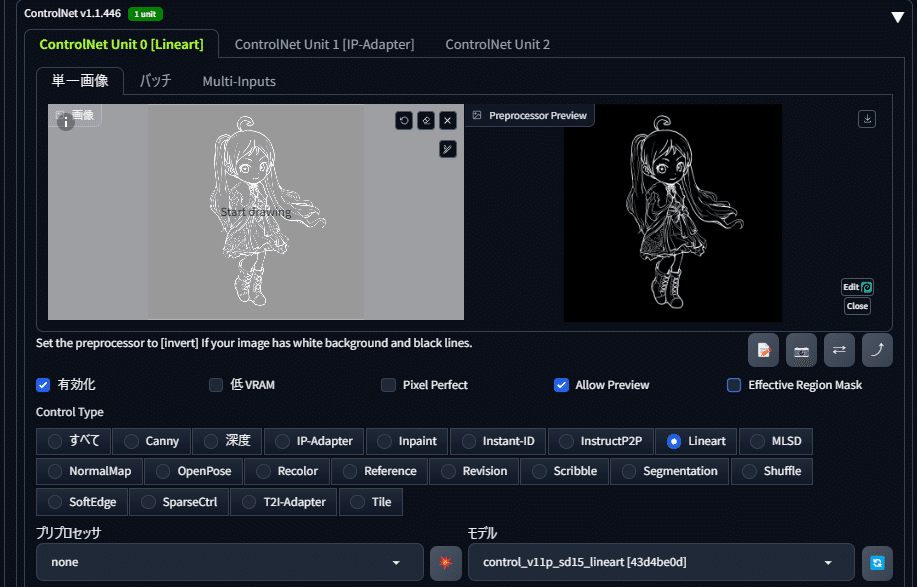Select InstructP2P control type
The width and height of the screenshot is (917, 587).
click(601, 441)
